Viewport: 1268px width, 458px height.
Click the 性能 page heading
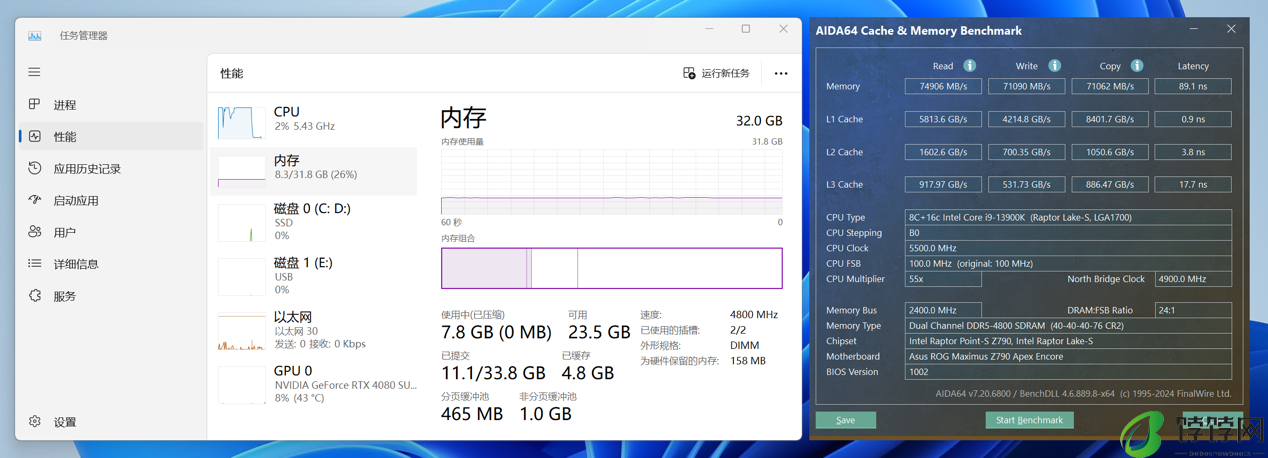pyautogui.click(x=232, y=73)
